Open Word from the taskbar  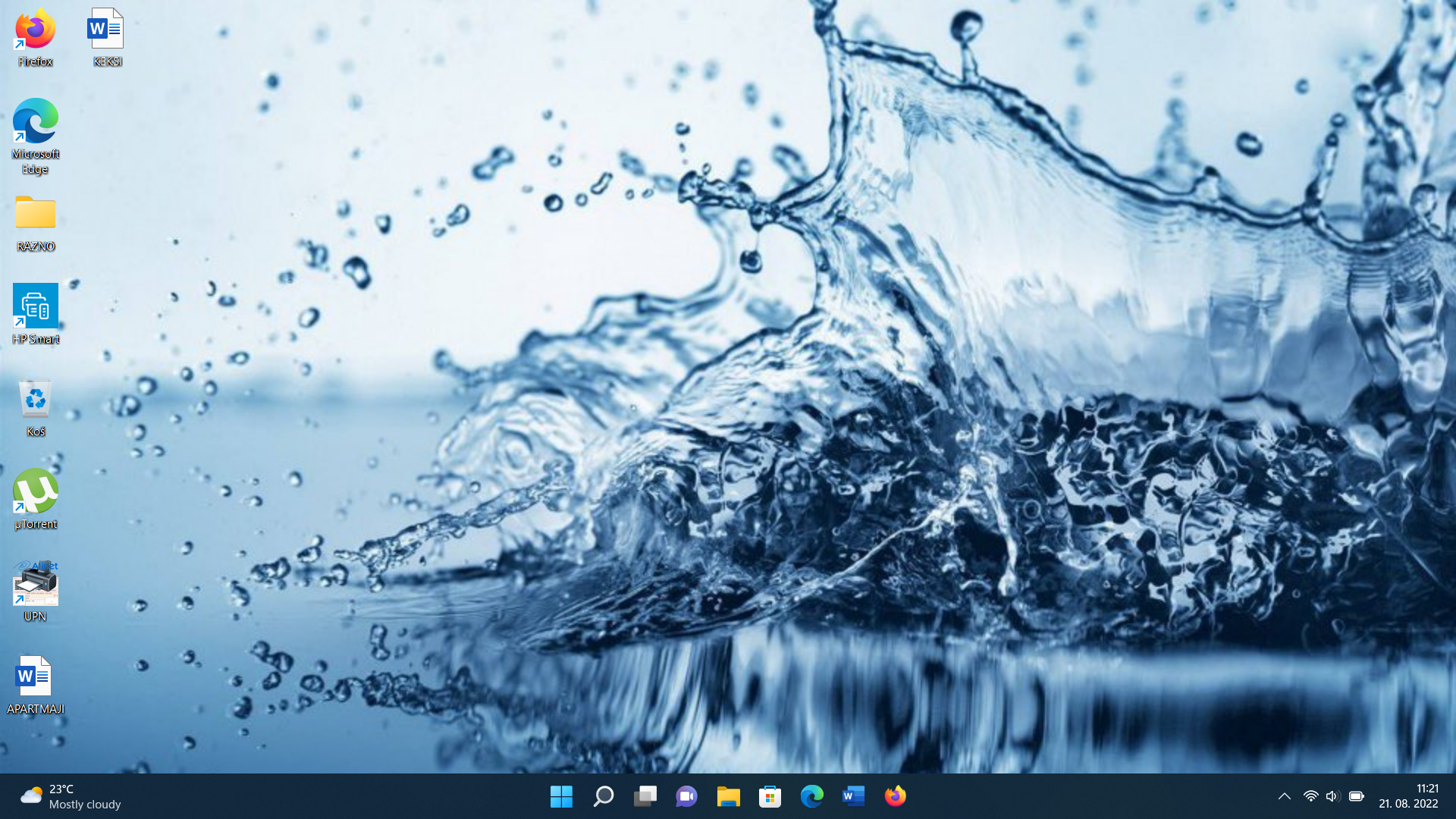[853, 796]
